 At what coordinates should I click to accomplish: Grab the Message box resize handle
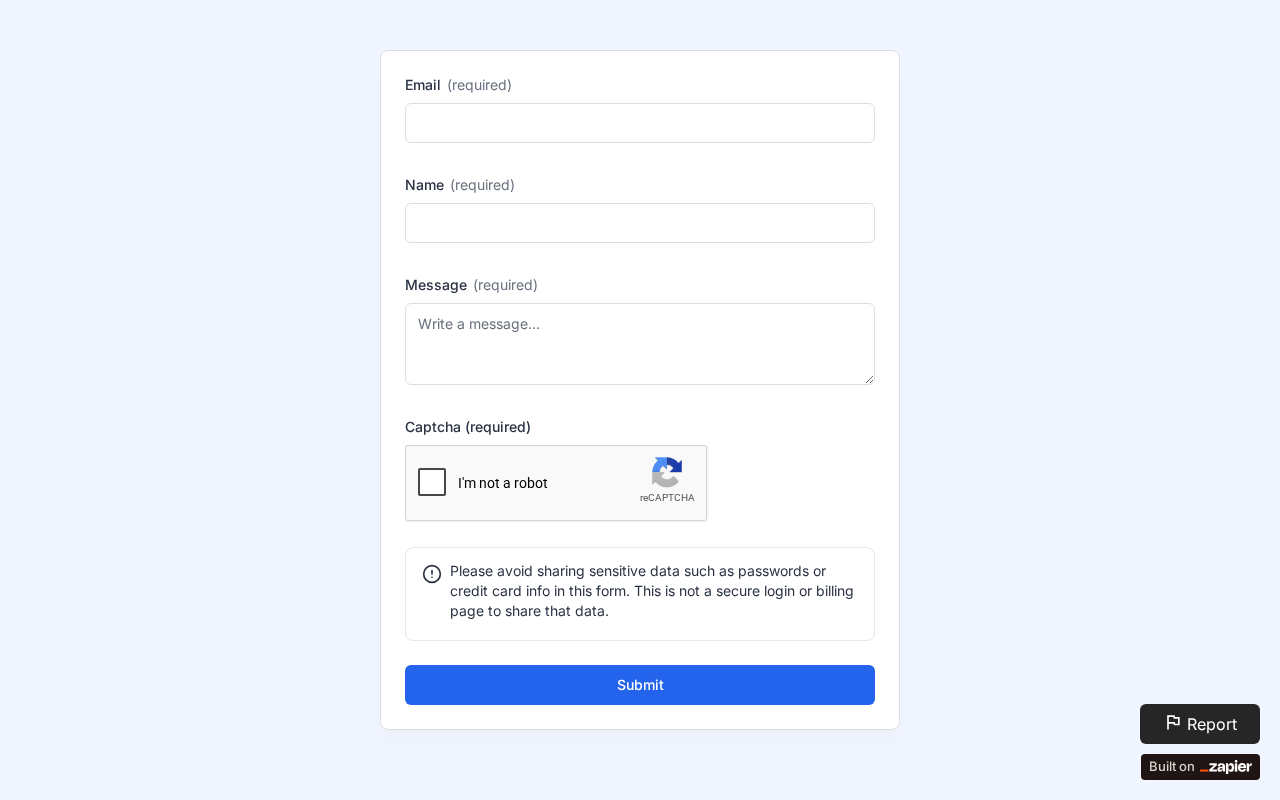[x=869, y=379]
